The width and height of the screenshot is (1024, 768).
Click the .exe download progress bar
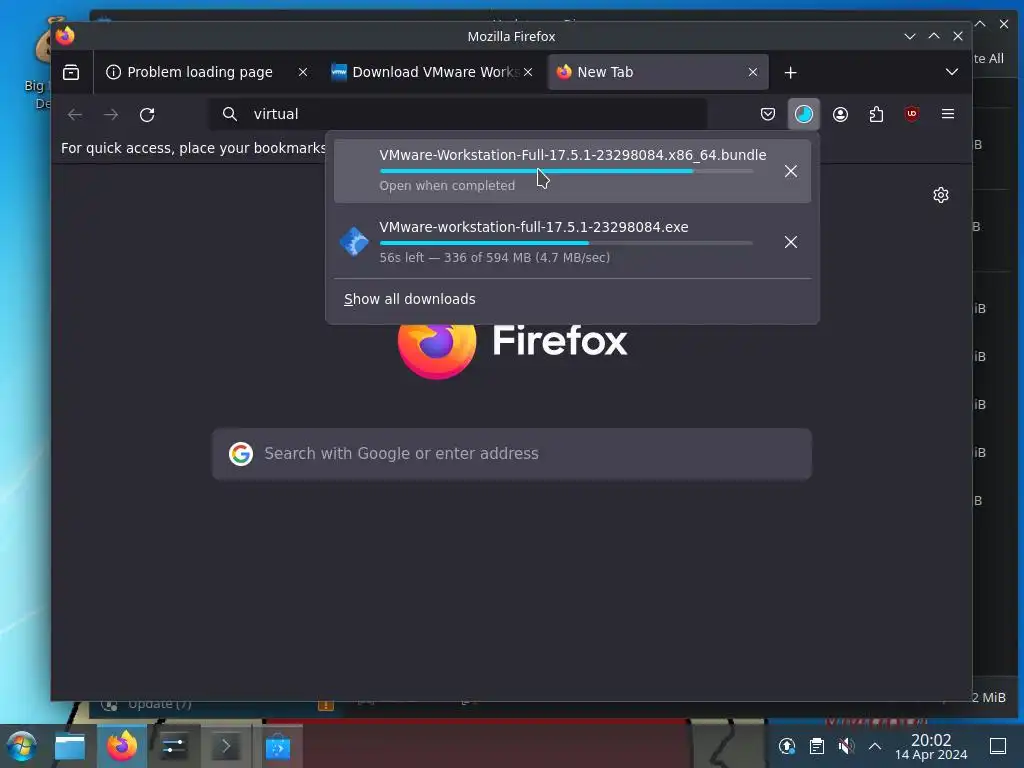(x=566, y=243)
